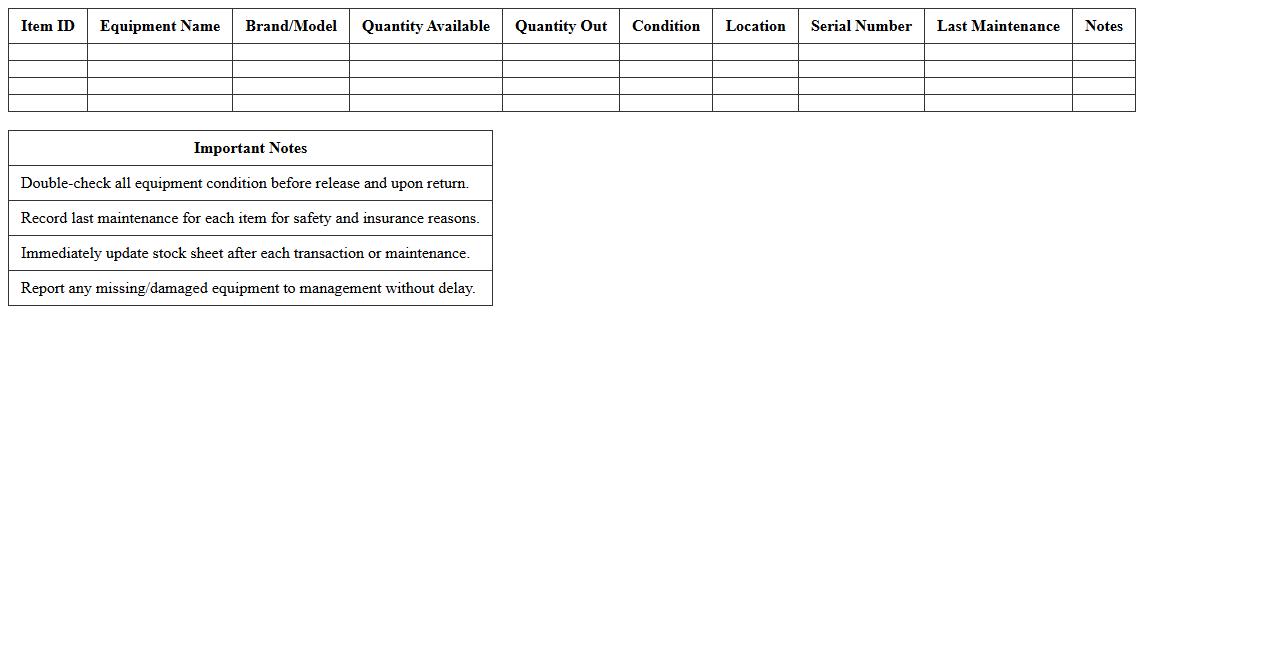Viewport: 1278px width, 650px height.
Task: Click first empty cell under Item ID
Action: coord(48,52)
